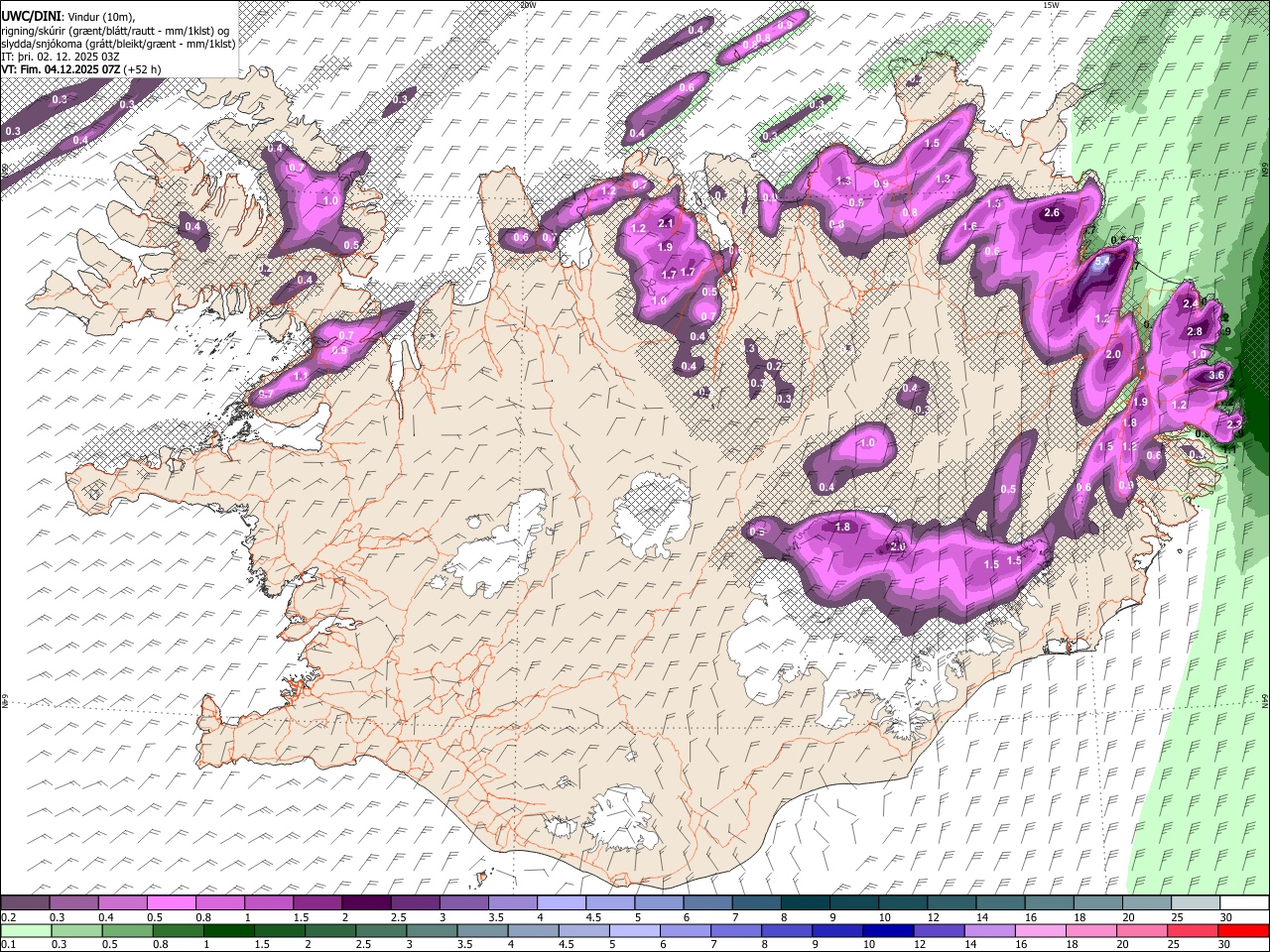Click the 2.4 precipitation value on map
Image resolution: width=1270 pixels, height=952 pixels.
point(1191,303)
